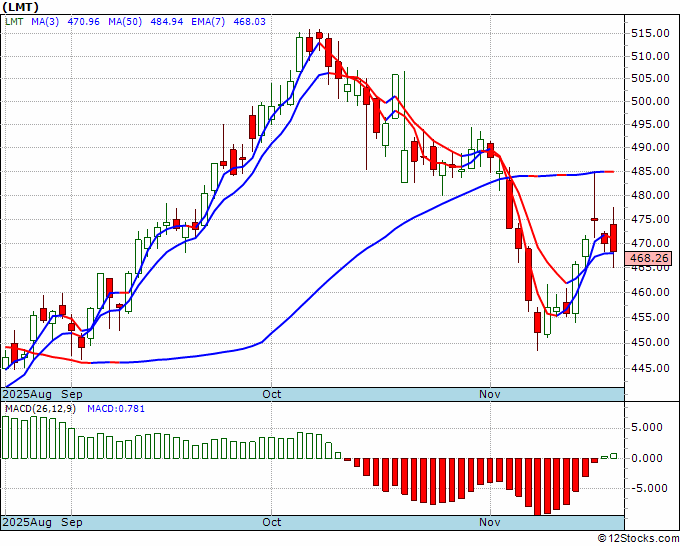680x546 pixels.
Task: Click the Nov label on MACD time axis
Action: (x=490, y=522)
